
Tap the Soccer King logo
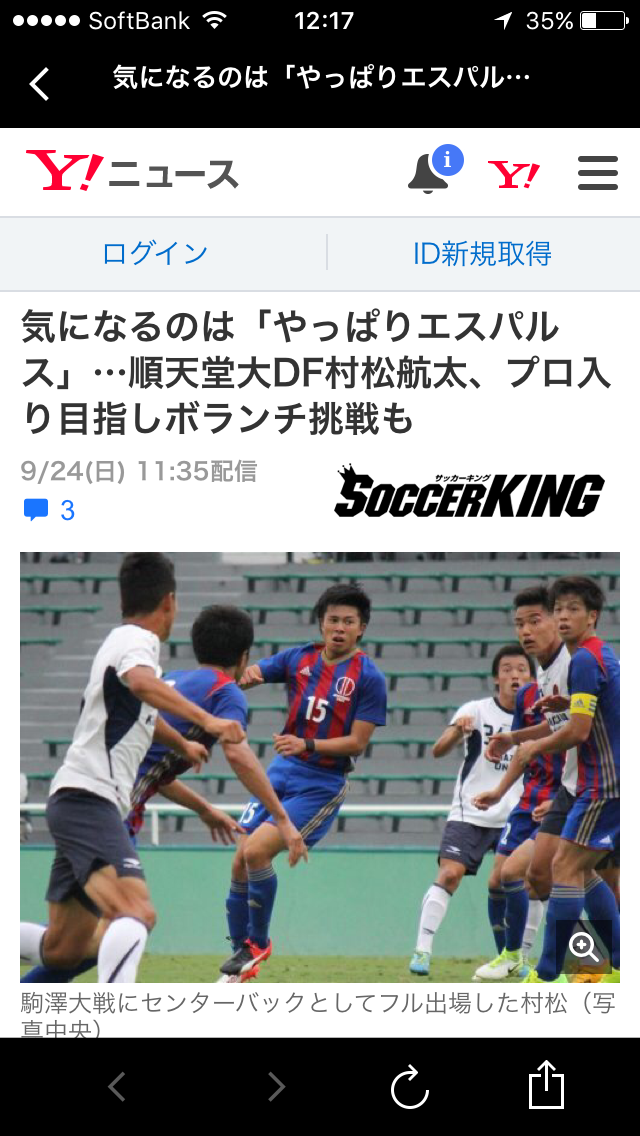pos(469,491)
